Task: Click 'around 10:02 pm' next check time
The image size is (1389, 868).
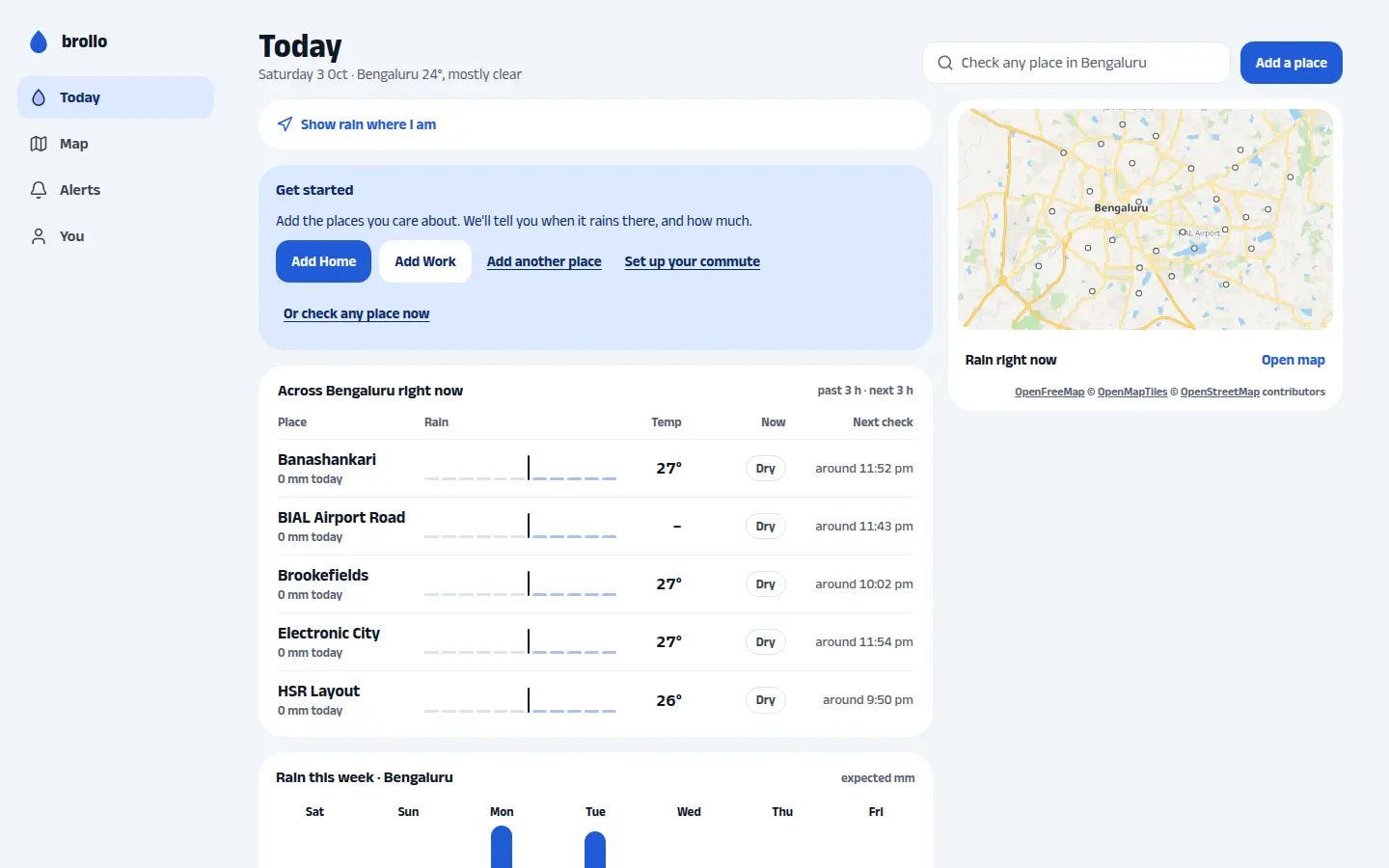Action: [x=864, y=584]
